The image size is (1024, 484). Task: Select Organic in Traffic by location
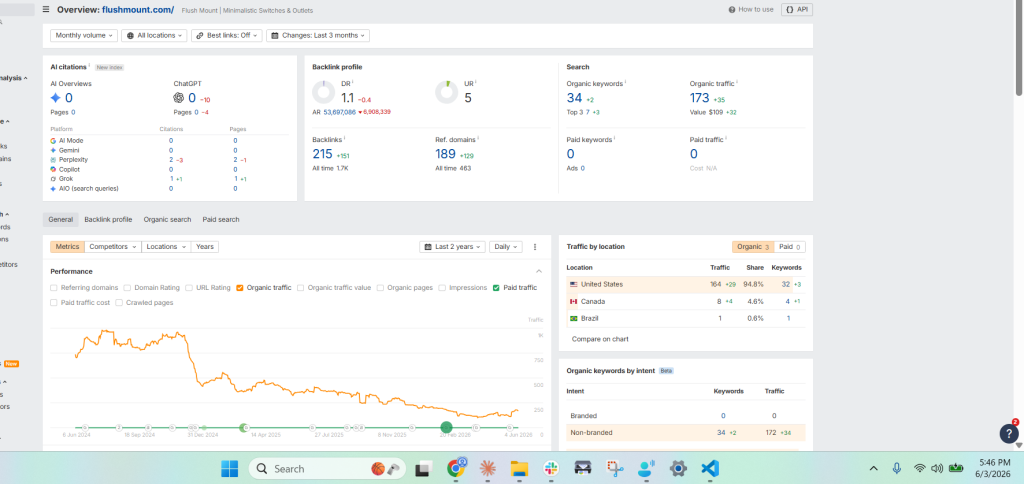click(x=753, y=247)
